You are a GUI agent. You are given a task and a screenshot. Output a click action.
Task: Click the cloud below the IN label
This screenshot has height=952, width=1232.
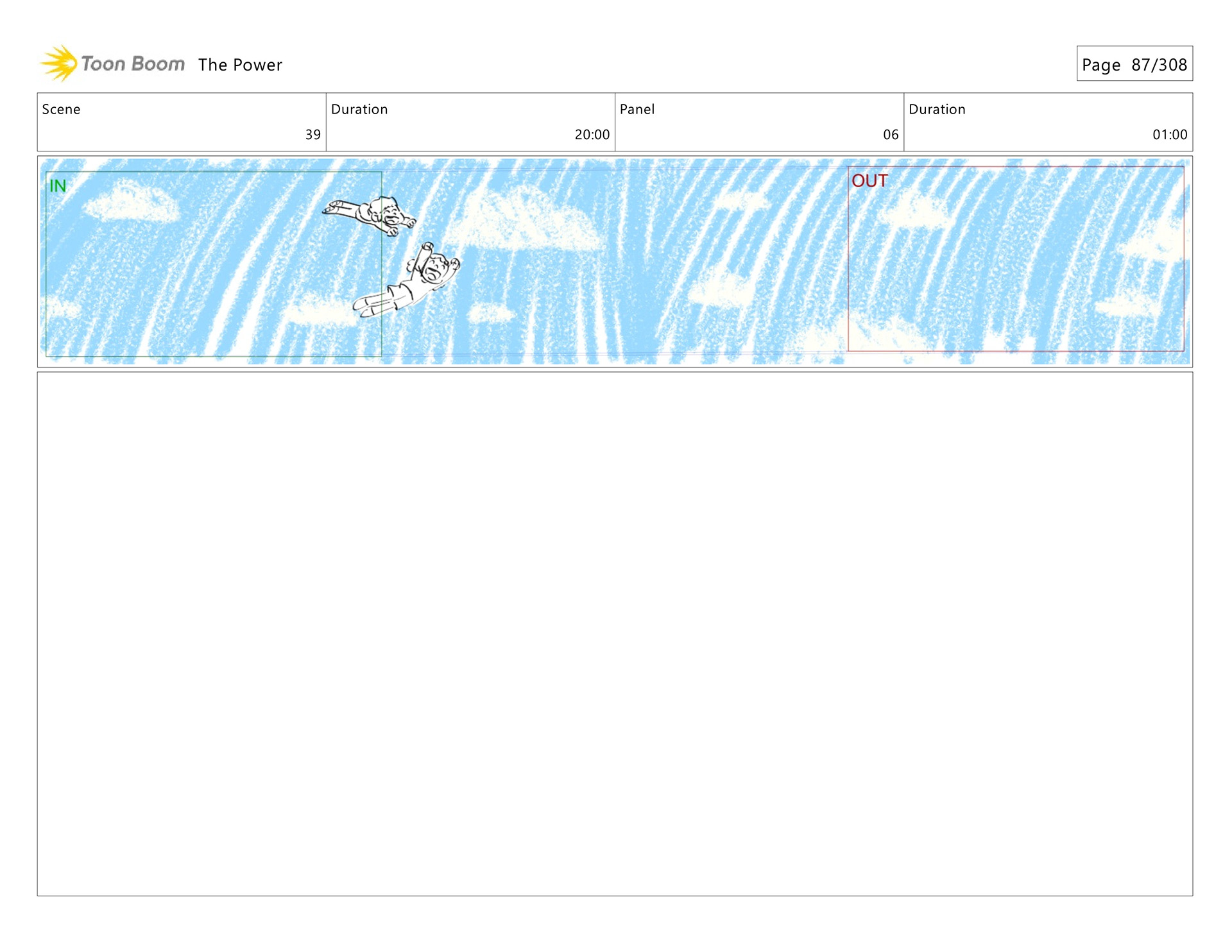coord(132,202)
